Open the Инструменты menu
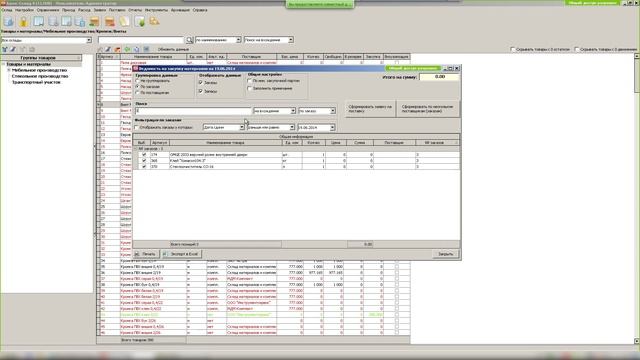 click(x=156, y=10)
